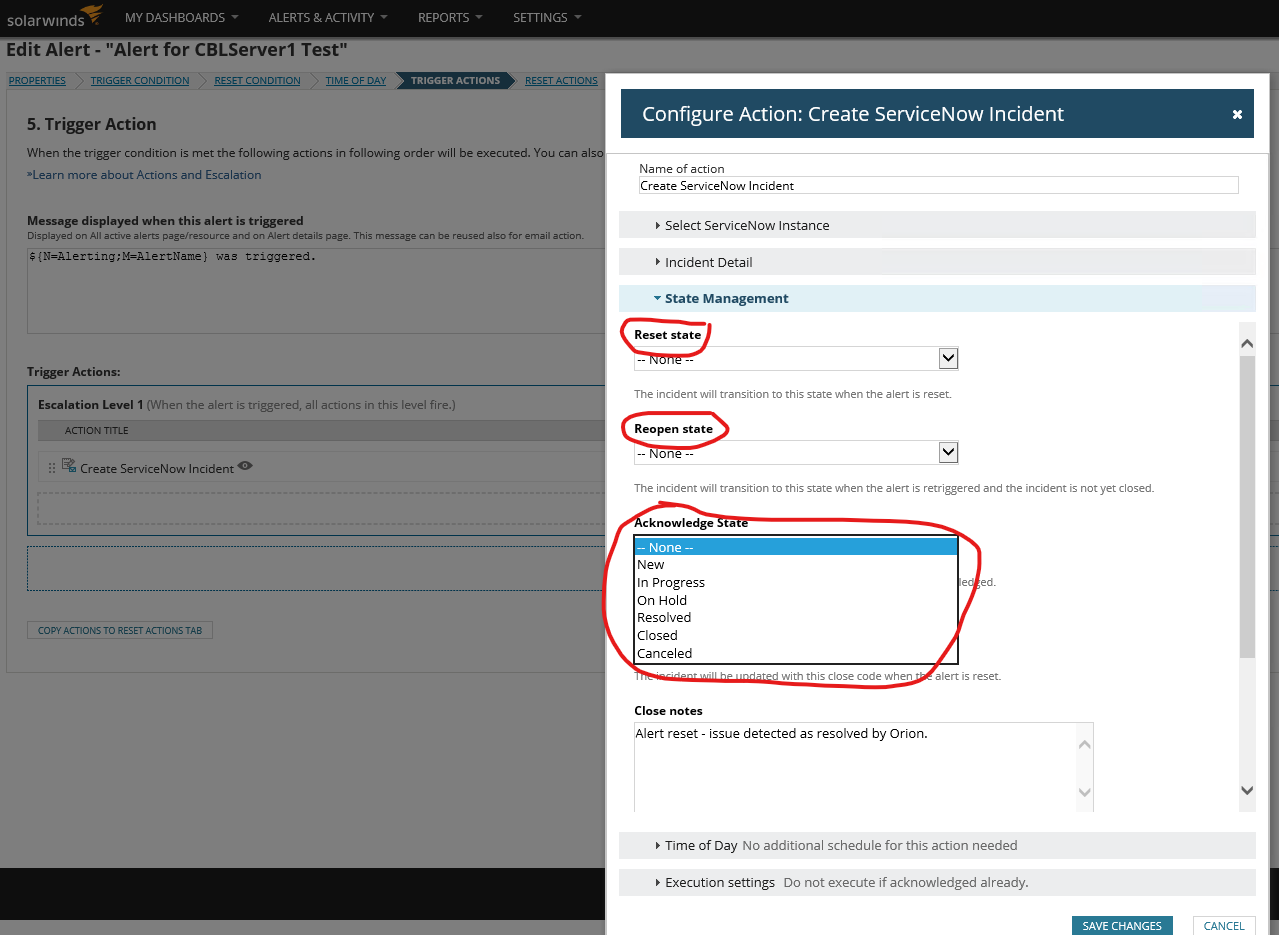
Task: Click Close notes scroll down arrow
Action: (x=1085, y=793)
